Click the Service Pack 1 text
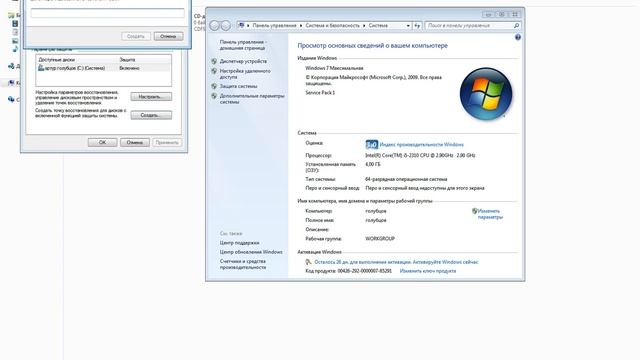640x360 pixels. [320, 93]
